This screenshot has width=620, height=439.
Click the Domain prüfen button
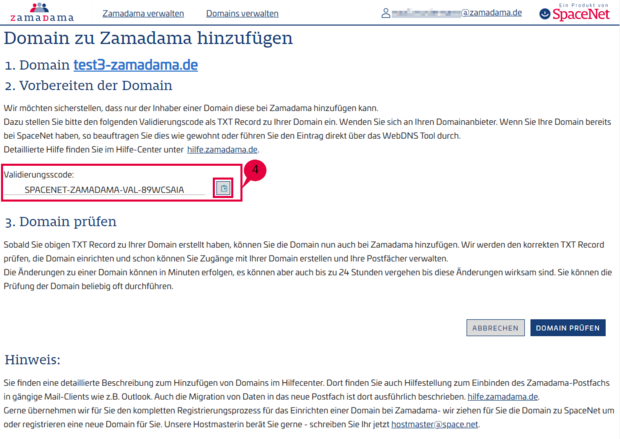[x=567, y=328]
